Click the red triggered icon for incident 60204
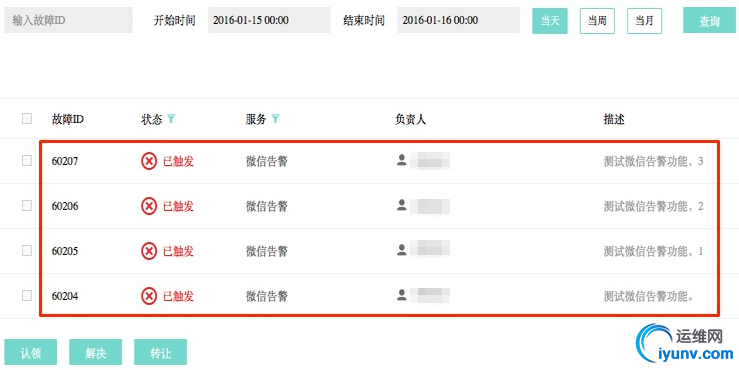Viewport: 739px width, 370px height. click(148, 296)
